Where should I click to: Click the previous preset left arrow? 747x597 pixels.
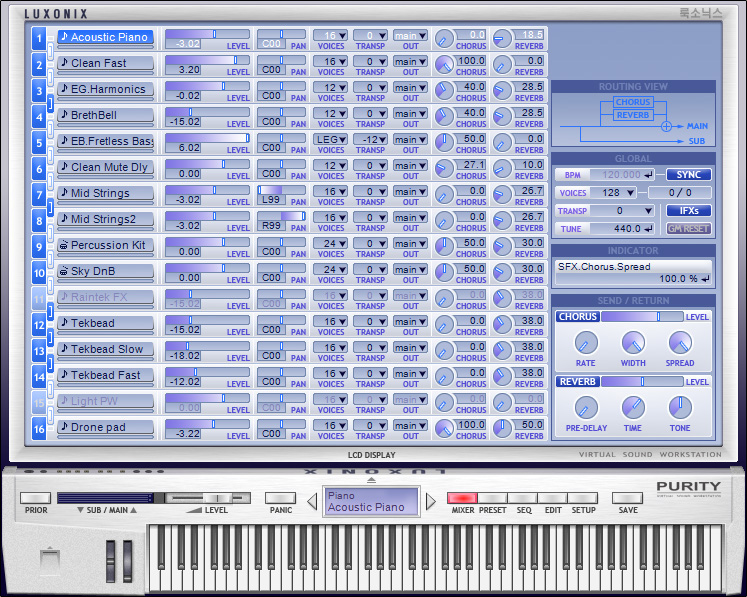pyautogui.click(x=312, y=501)
